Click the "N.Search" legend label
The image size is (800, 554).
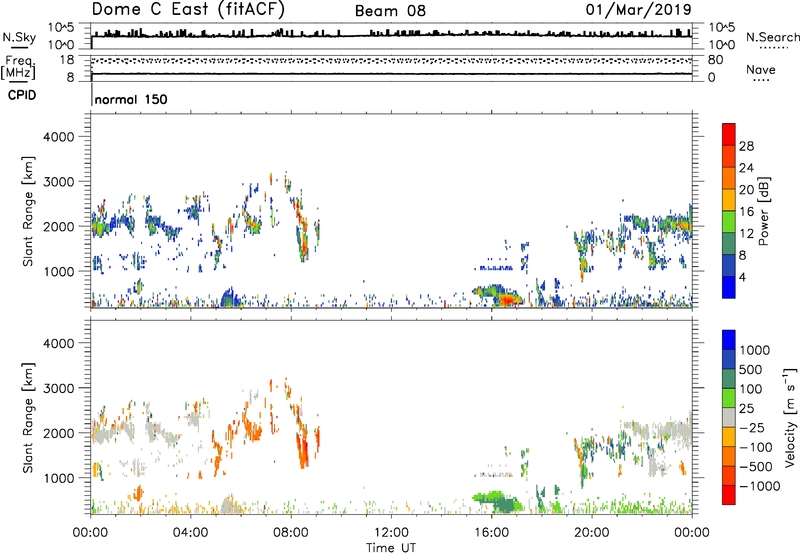773,37
